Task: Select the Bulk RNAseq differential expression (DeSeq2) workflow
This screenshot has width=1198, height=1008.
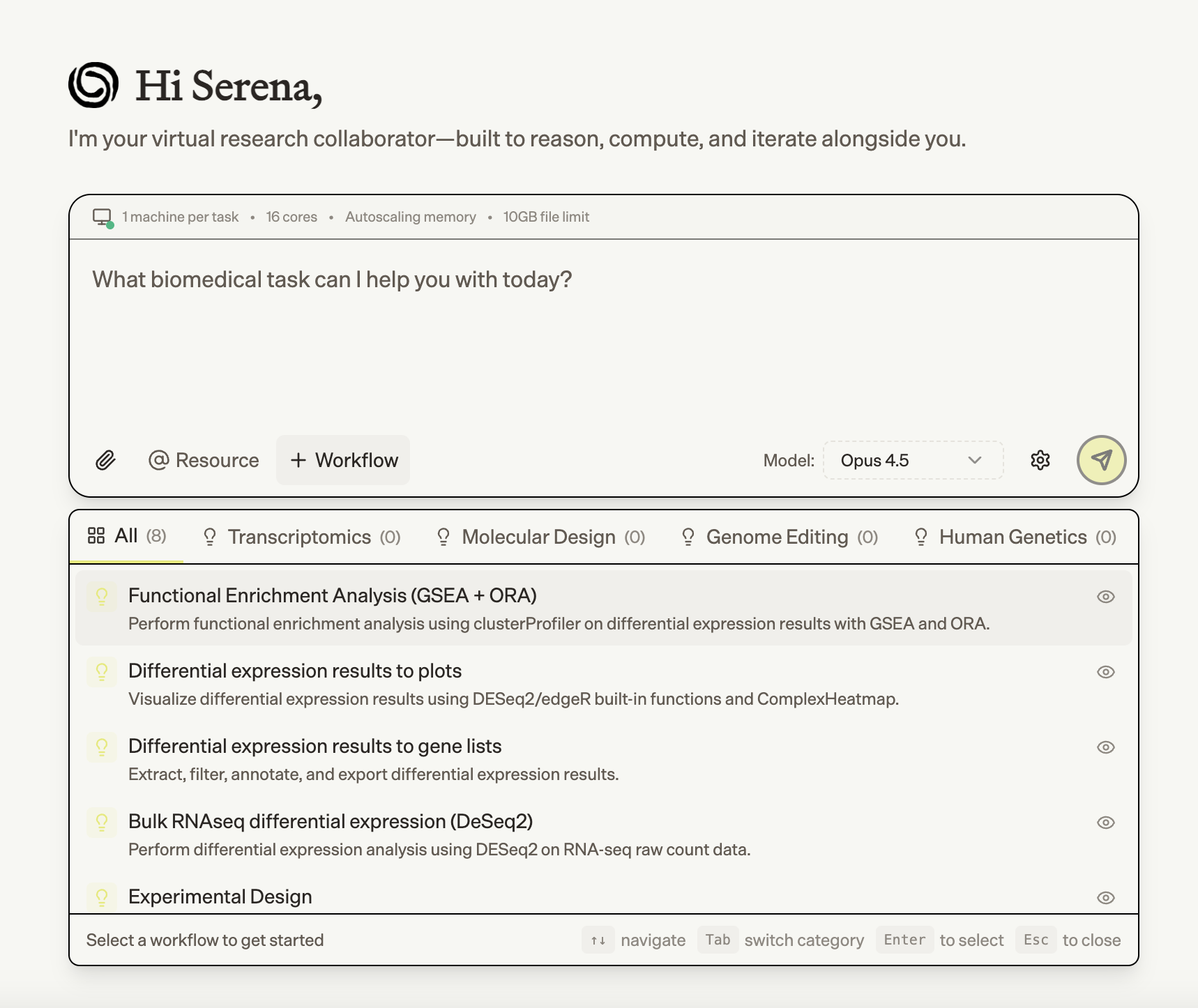Action: coord(603,834)
